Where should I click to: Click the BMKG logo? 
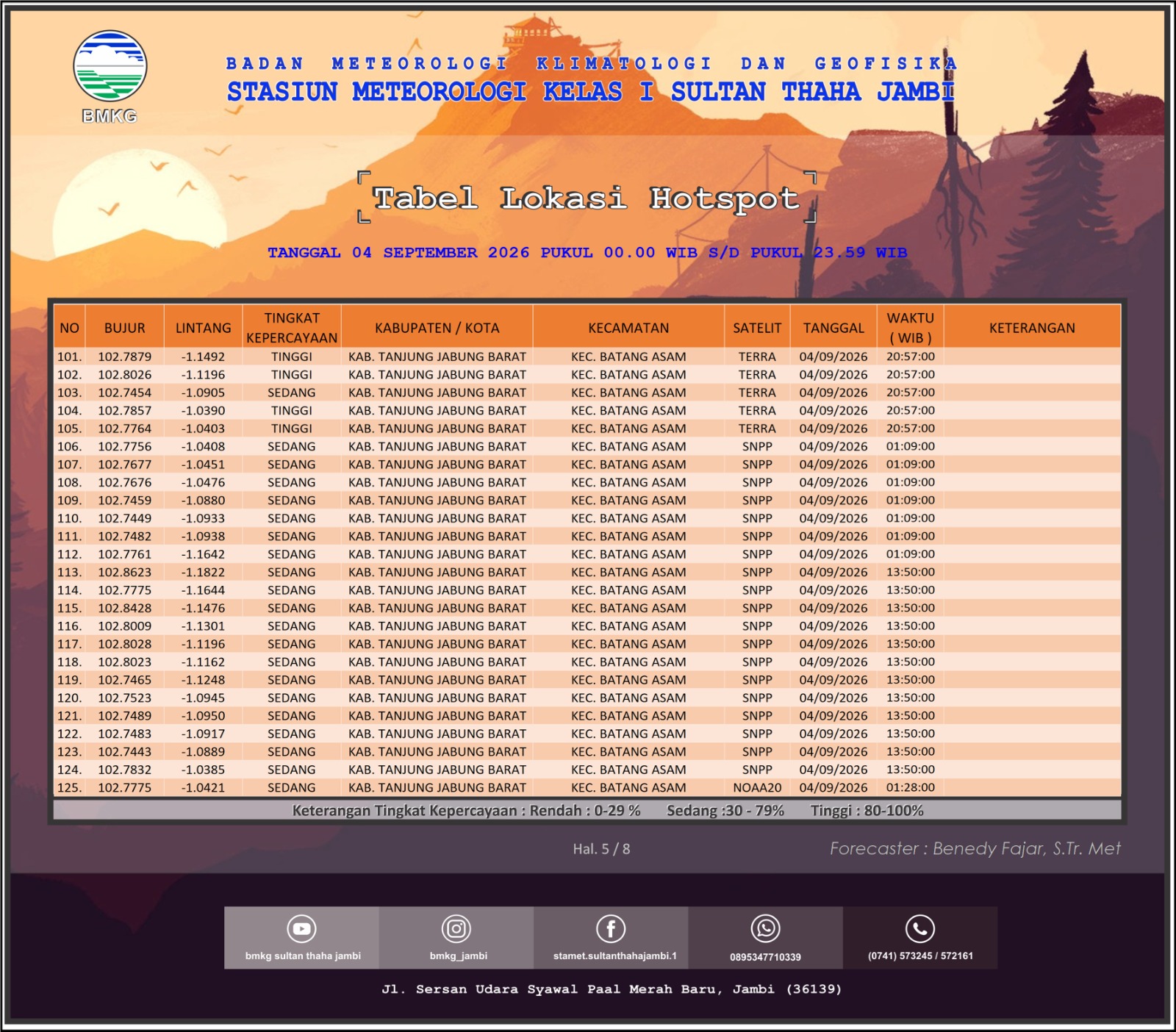pos(110,76)
